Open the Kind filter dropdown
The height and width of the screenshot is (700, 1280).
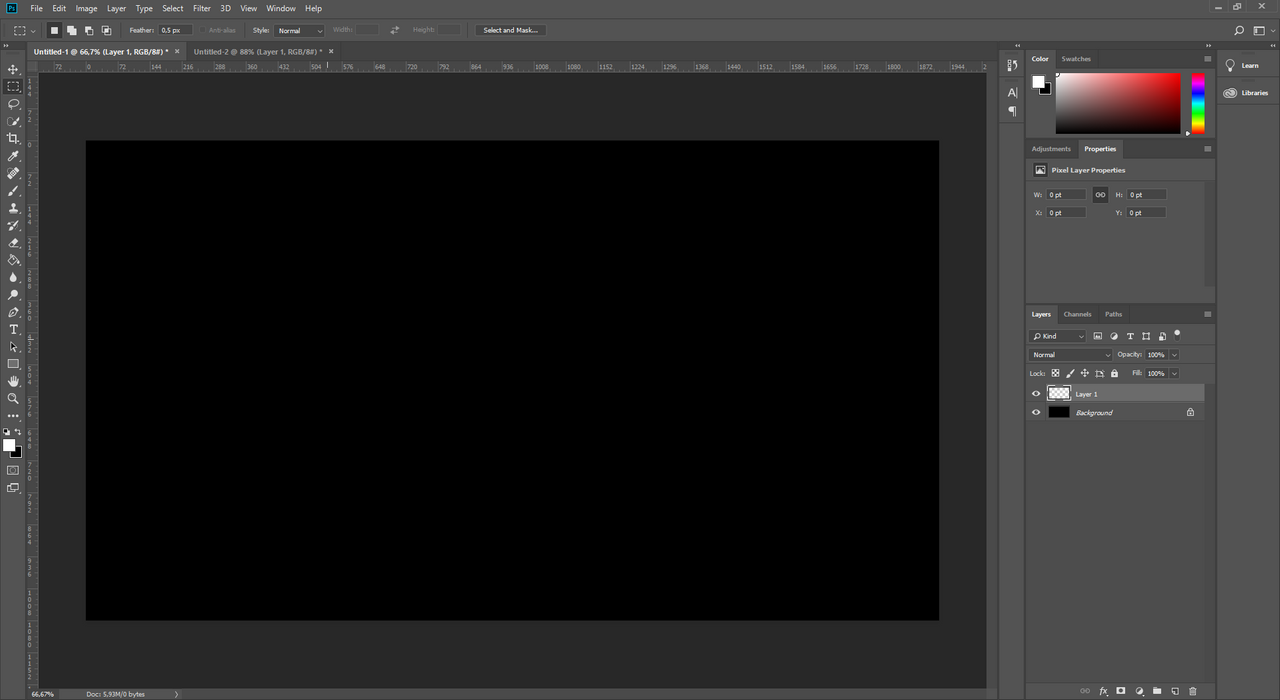(1059, 336)
